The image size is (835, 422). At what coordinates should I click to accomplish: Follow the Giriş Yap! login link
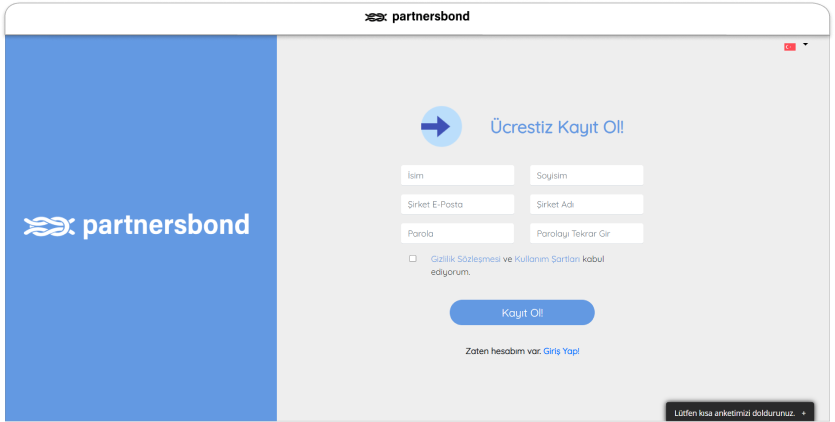point(561,351)
